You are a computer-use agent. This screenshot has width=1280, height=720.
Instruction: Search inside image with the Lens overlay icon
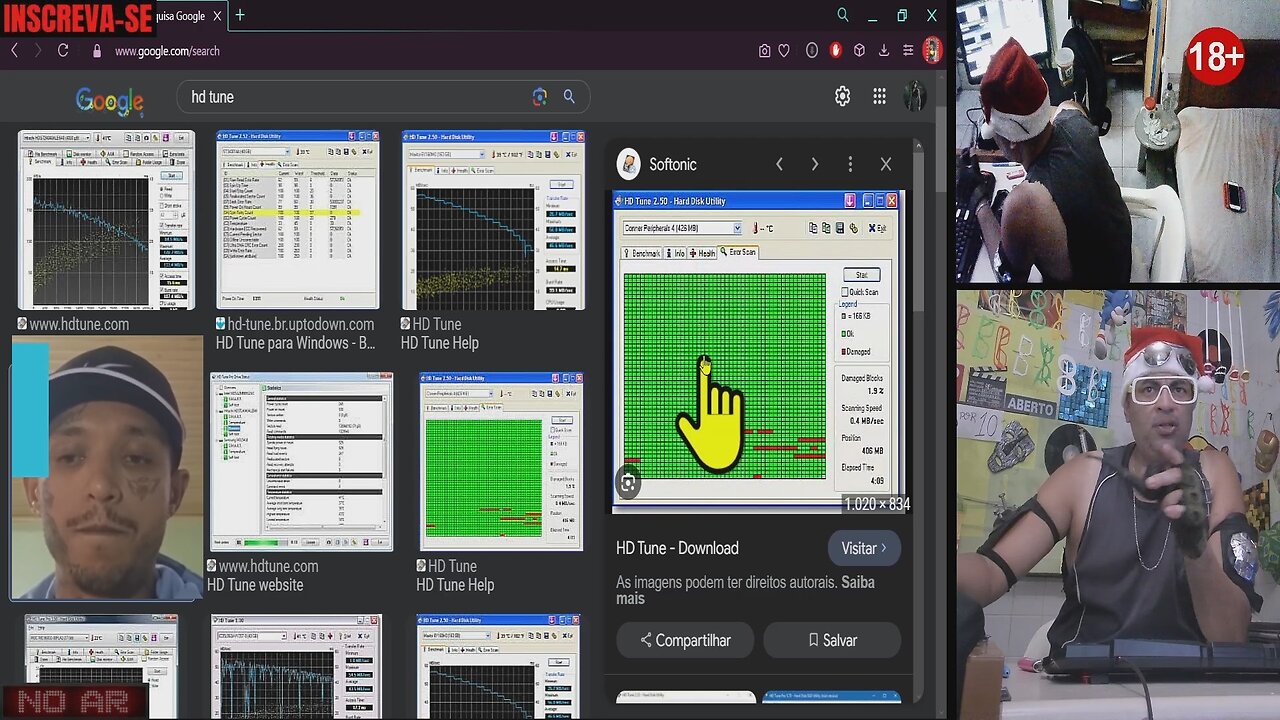coord(628,484)
